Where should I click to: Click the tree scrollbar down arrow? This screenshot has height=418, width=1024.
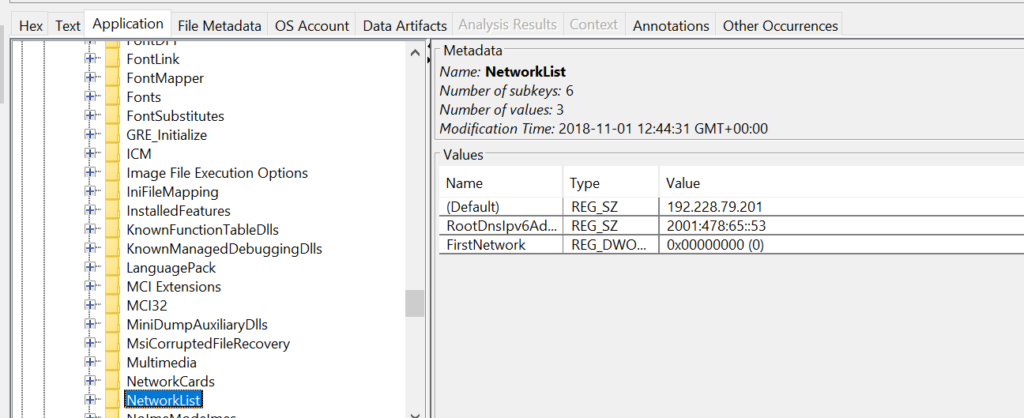(x=415, y=415)
